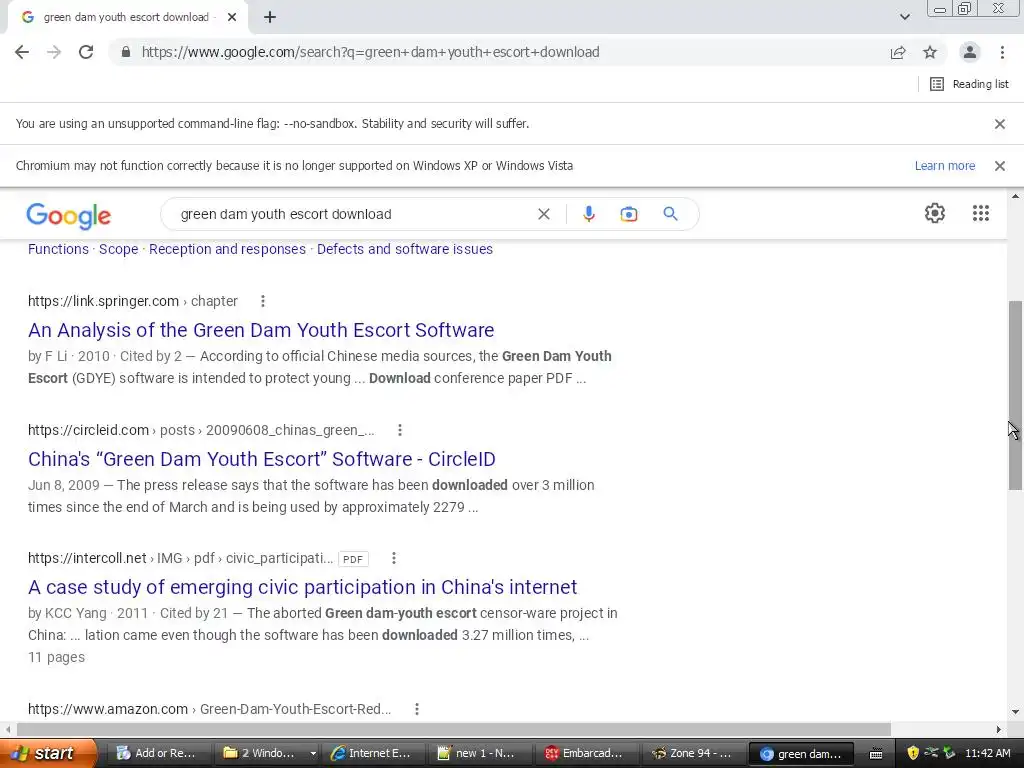Reload the current page
Viewport: 1024px width, 768px height.
[x=86, y=52]
